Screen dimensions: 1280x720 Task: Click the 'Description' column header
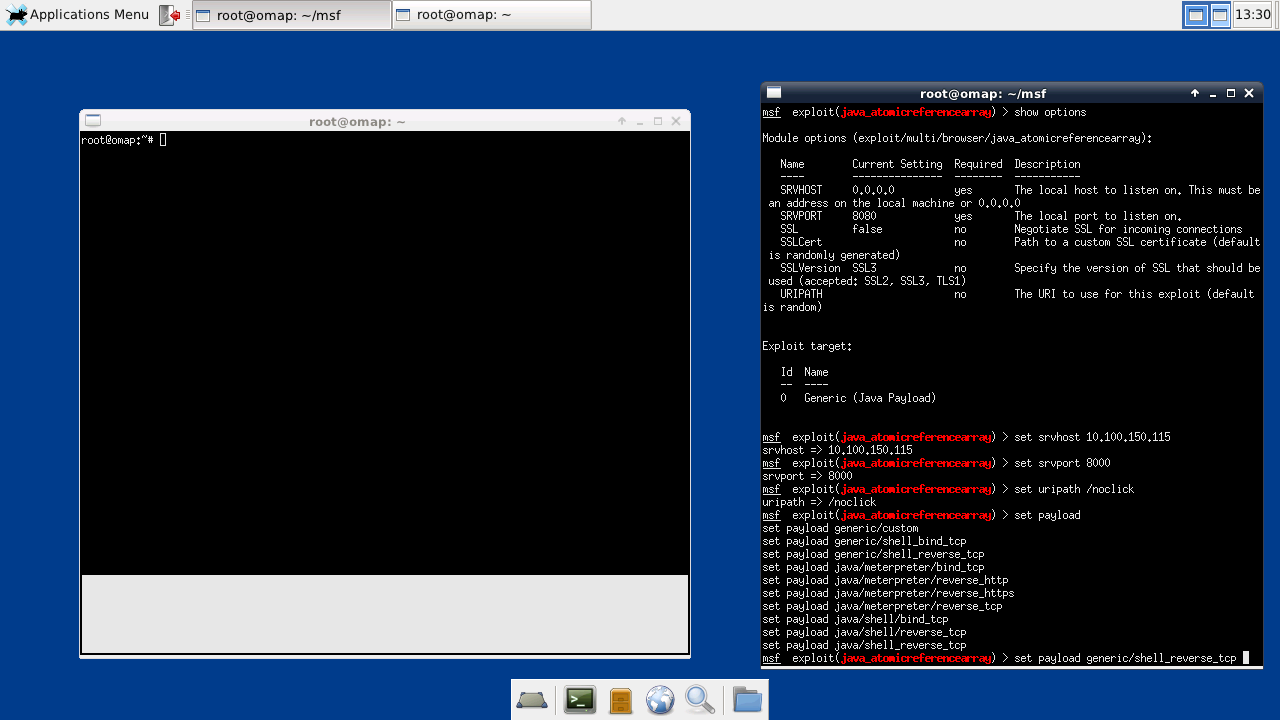1047,164
